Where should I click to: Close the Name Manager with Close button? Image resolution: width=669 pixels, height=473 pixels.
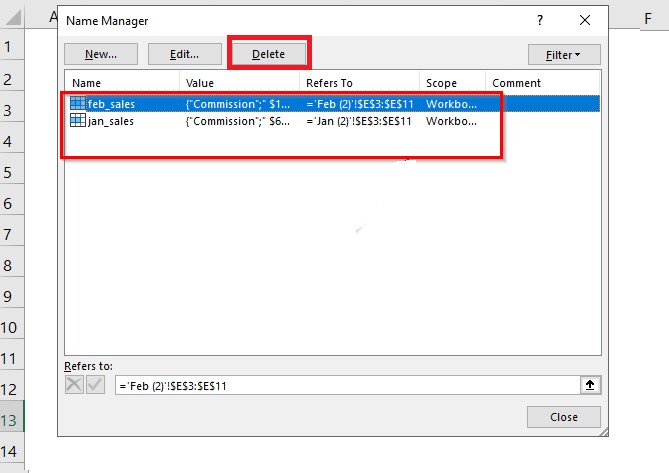pyautogui.click(x=564, y=417)
